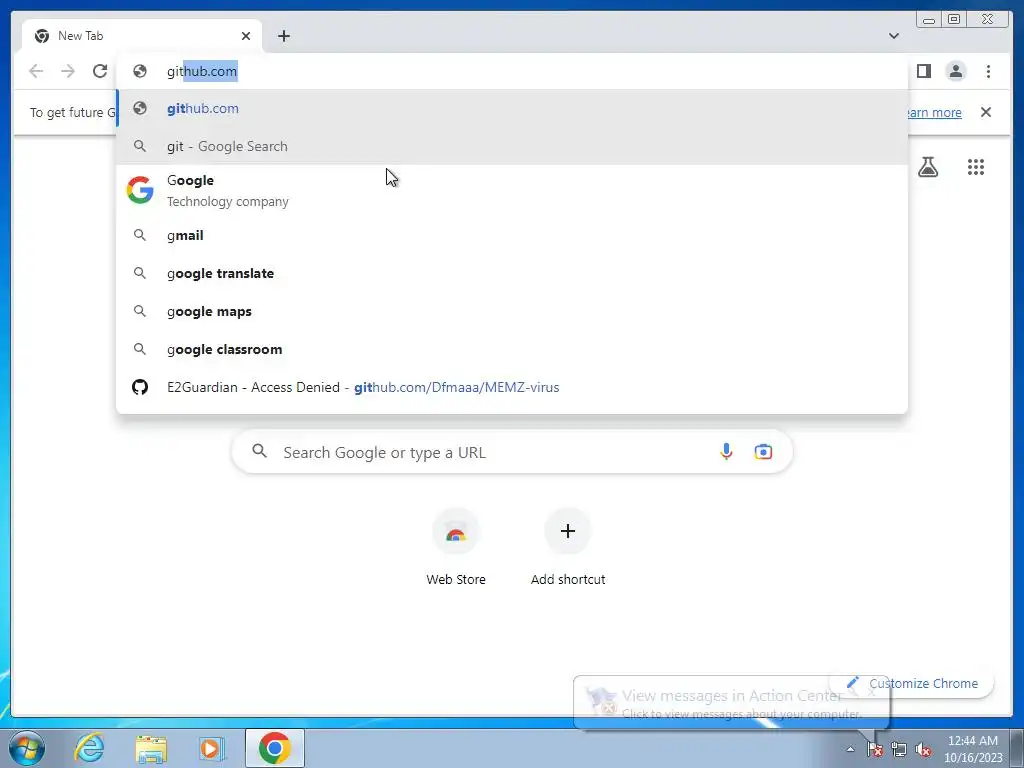Close the New Tab tab

246,36
